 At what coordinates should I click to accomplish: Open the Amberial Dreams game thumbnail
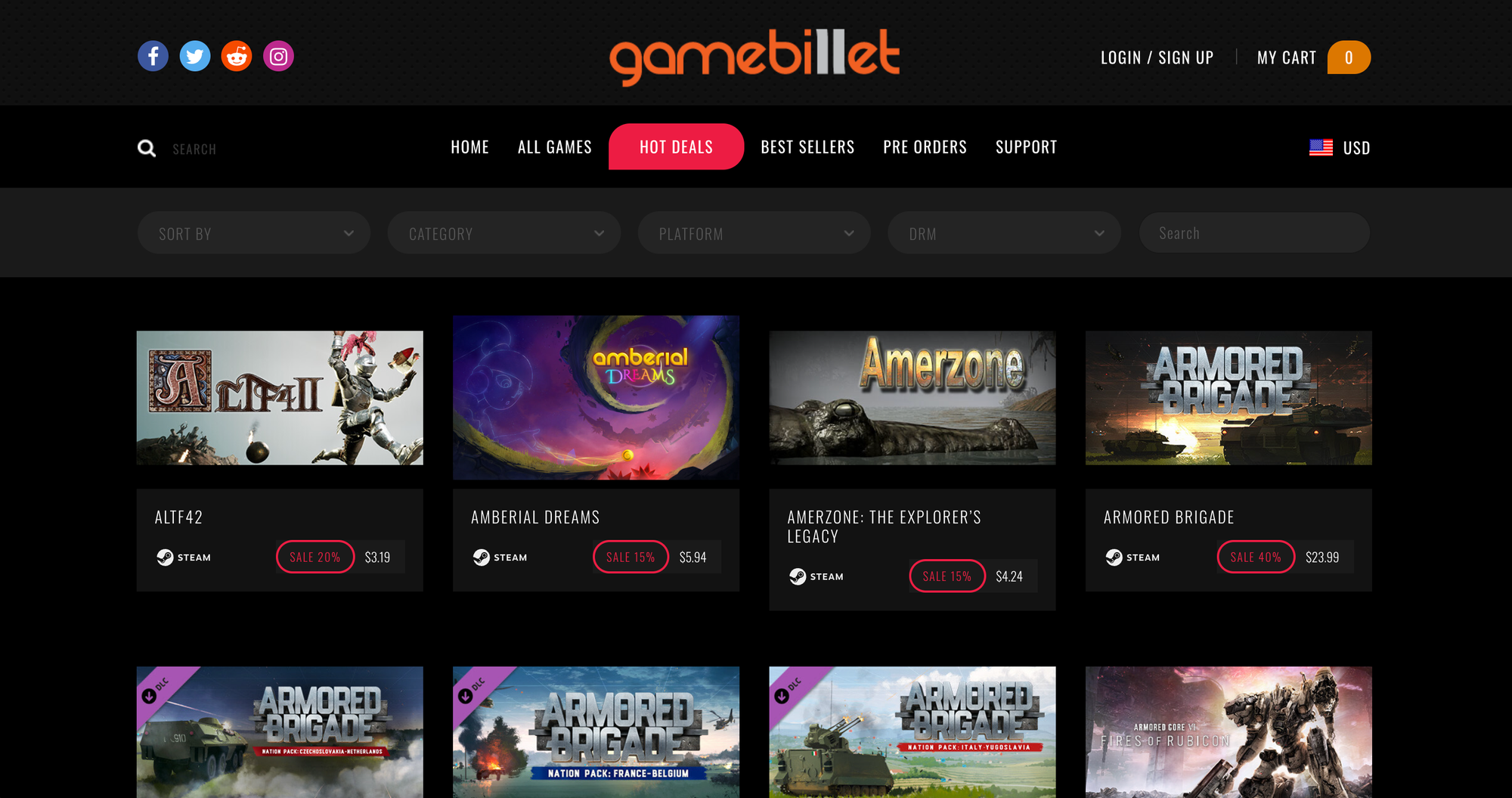pyautogui.click(x=596, y=398)
